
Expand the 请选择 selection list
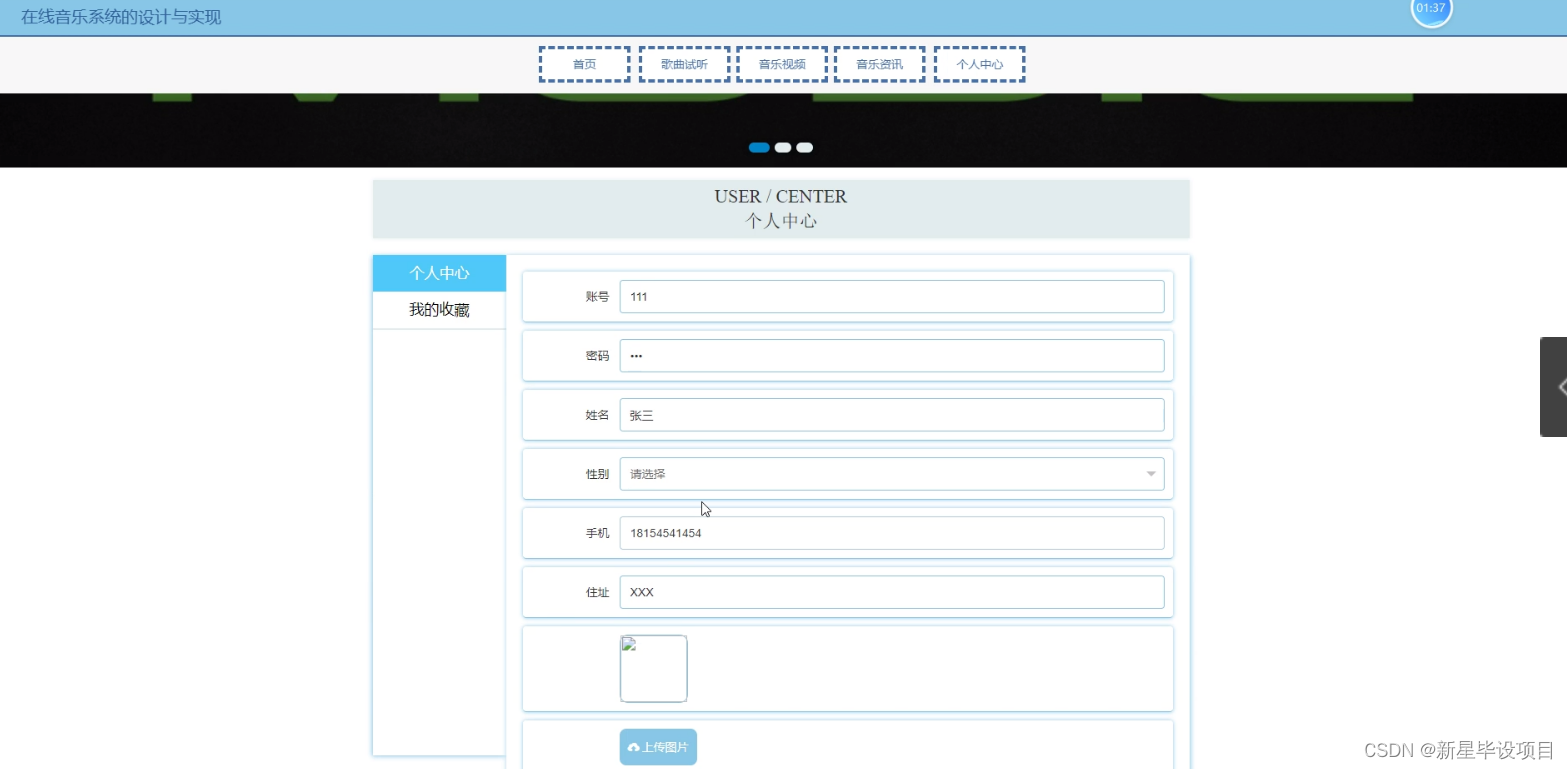click(891, 473)
